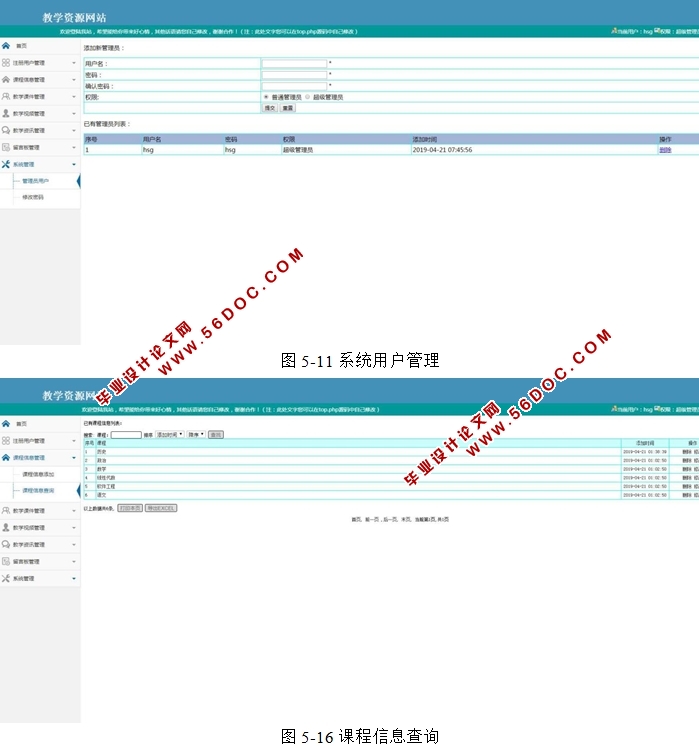Open 课程信息查询 submenu item
This screenshot has width=699, height=749.
pos(38,491)
